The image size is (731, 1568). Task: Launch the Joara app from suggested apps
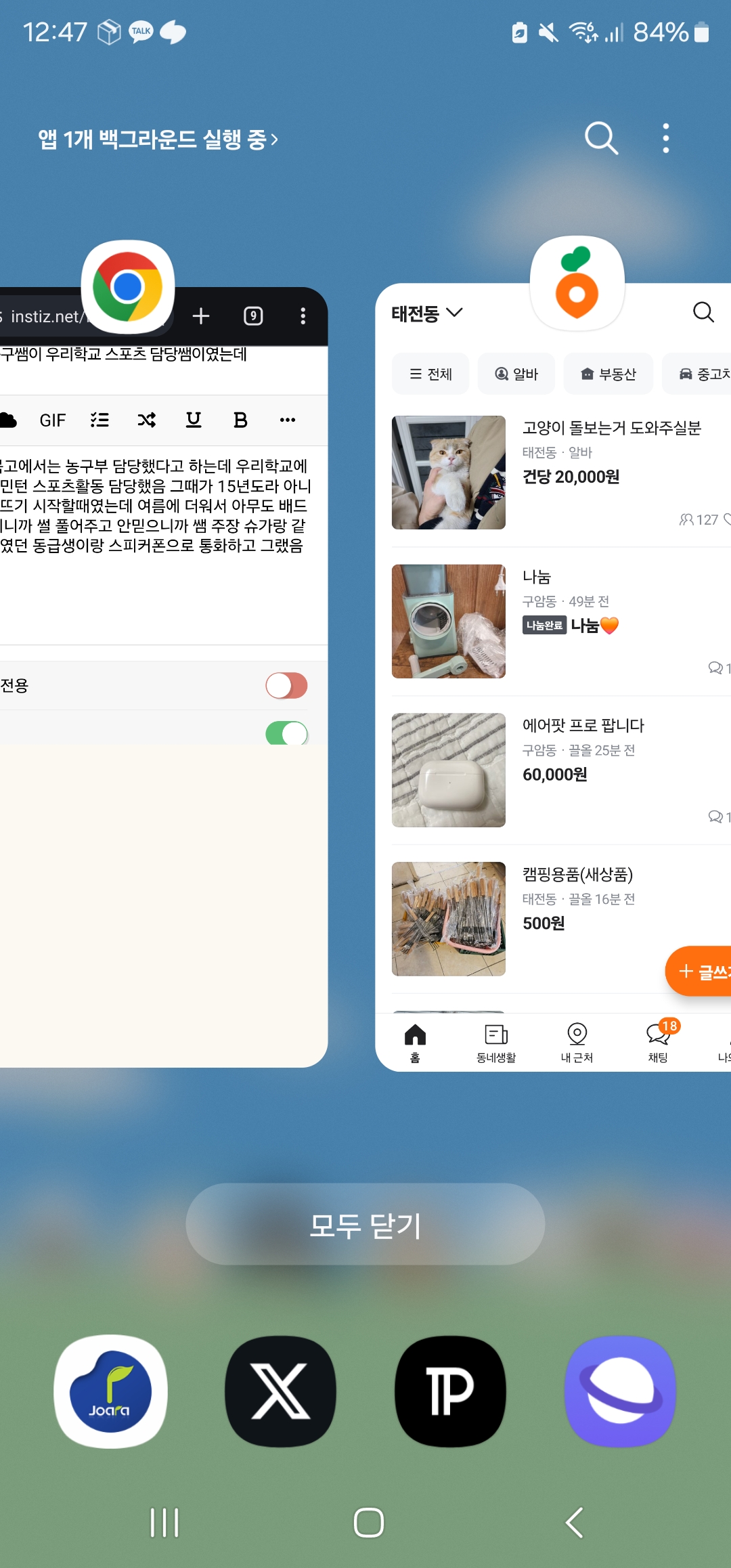pyautogui.click(x=110, y=1391)
